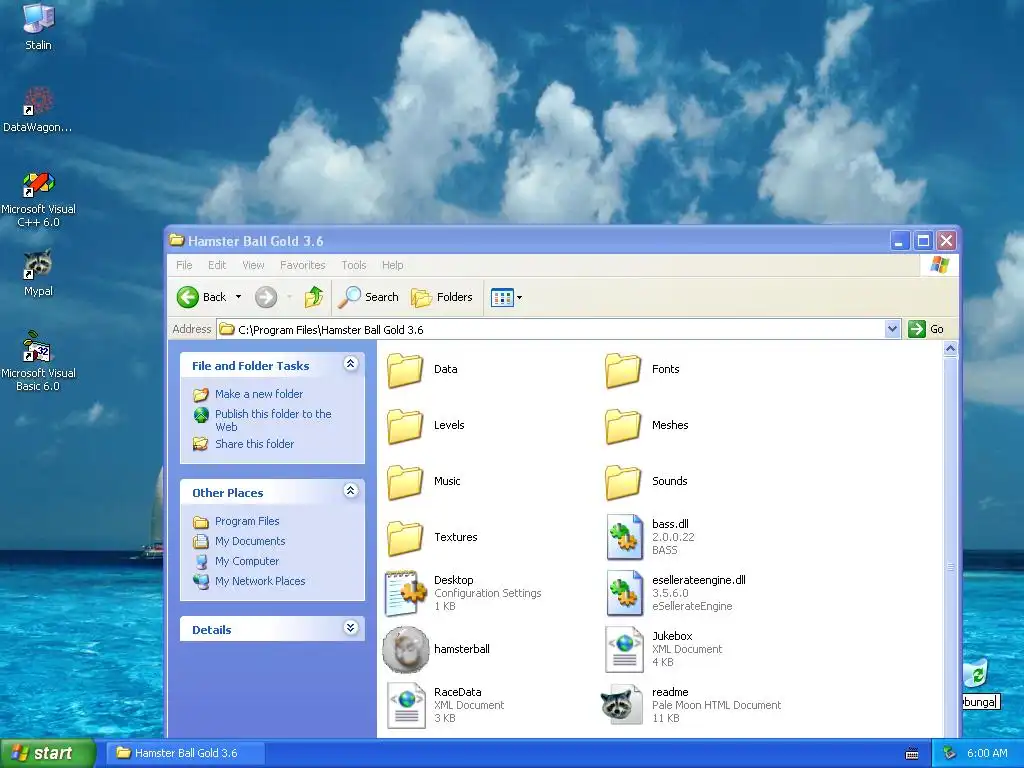Click Hamster Ball Gold 3.6 taskbar button
This screenshot has width=1024, height=768.
[185, 753]
